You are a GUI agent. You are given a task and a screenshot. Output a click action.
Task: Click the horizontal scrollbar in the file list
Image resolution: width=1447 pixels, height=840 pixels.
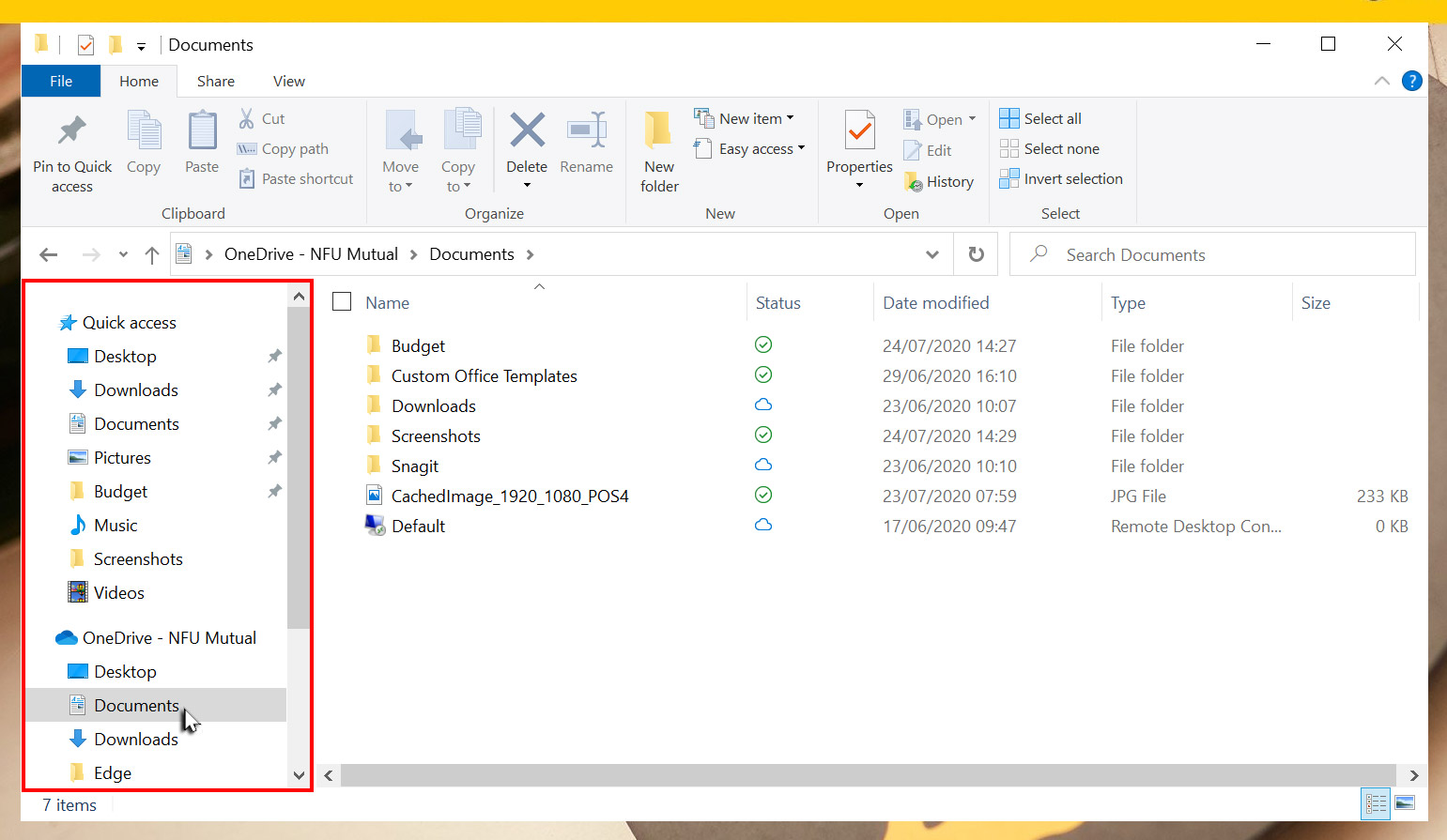click(869, 775)
